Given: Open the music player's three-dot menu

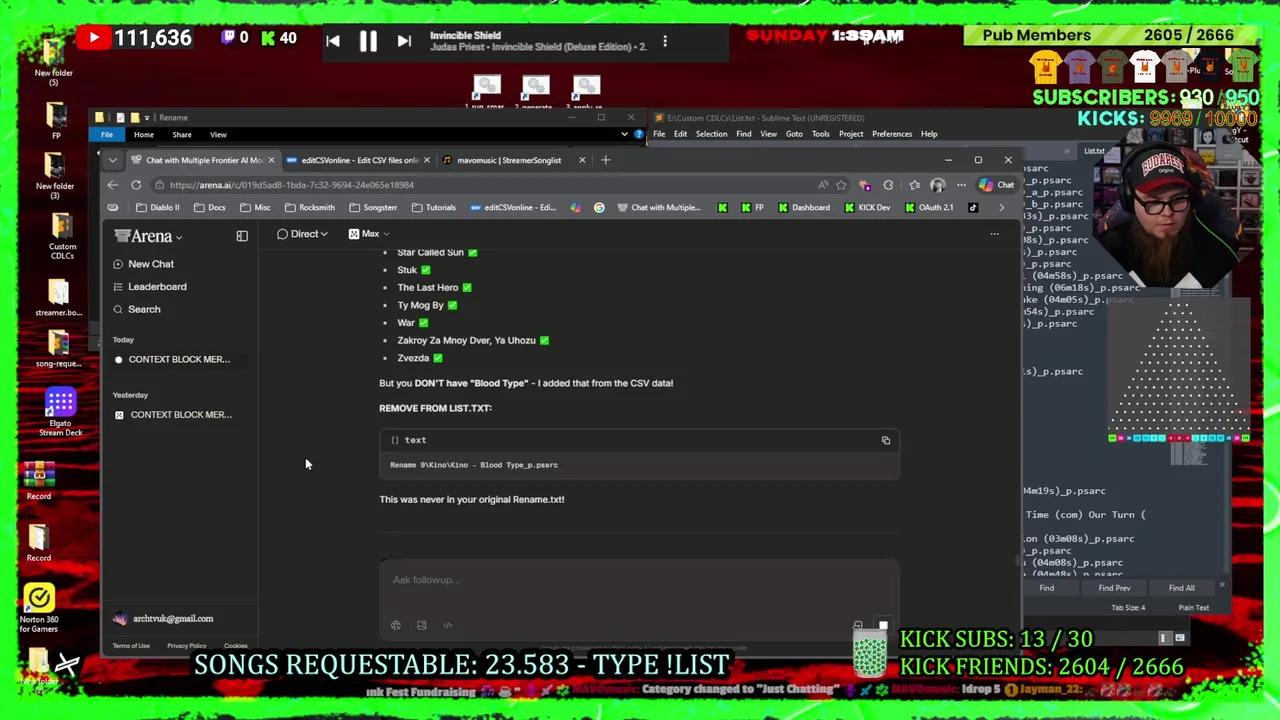Looking at the screenshot, I should (665, 41).
